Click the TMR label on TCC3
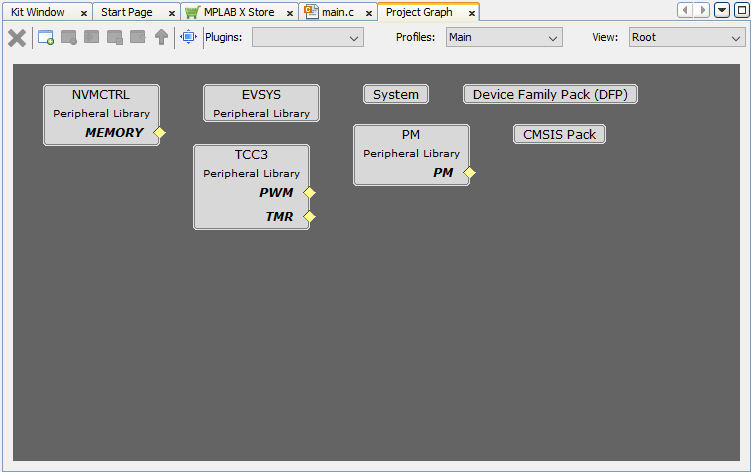Screen dimensions: 751x472 pos(279,217)
